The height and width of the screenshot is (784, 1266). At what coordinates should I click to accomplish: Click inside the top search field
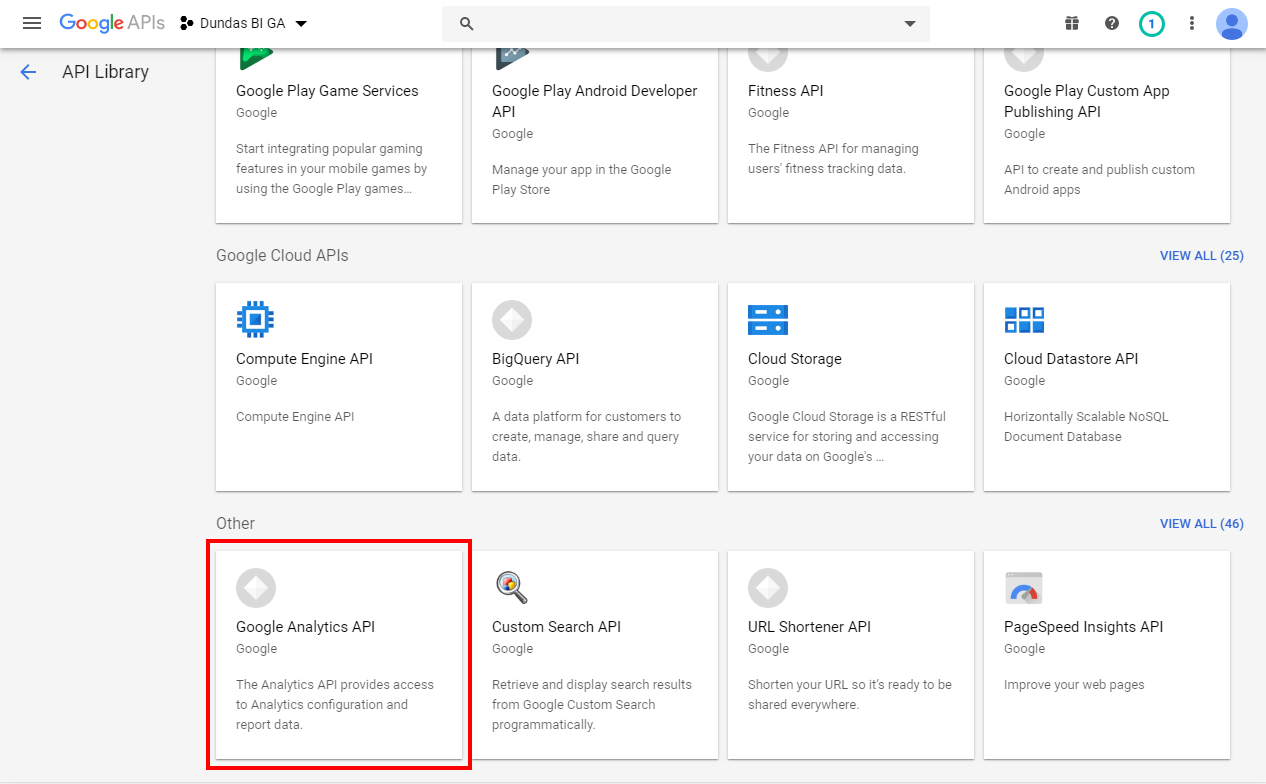[x=680, y=24]
